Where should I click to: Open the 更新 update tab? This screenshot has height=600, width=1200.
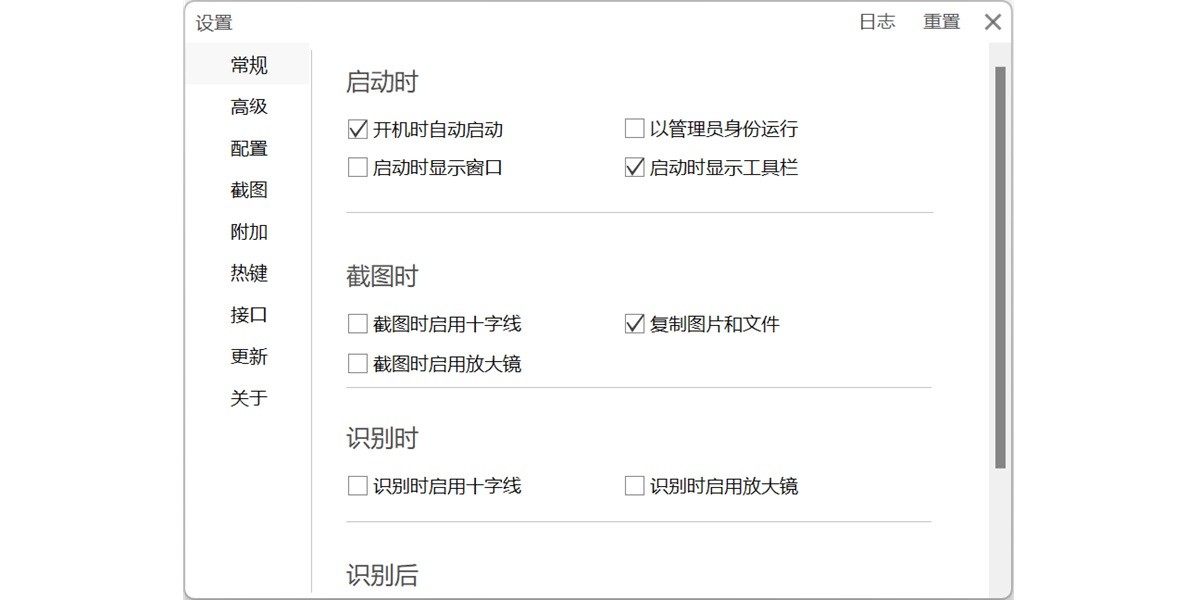point(249,357)
